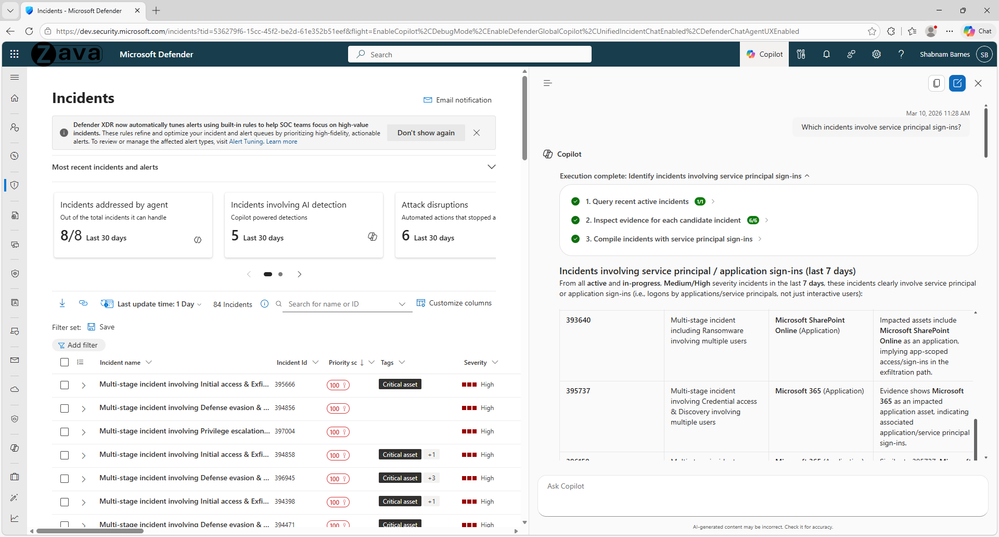Expand incident row 395666

83,385
